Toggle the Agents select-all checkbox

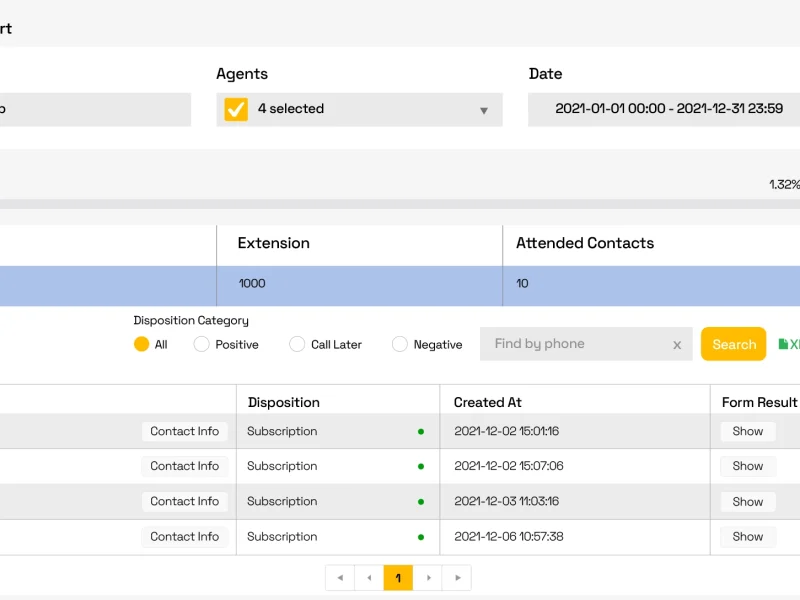236,109
